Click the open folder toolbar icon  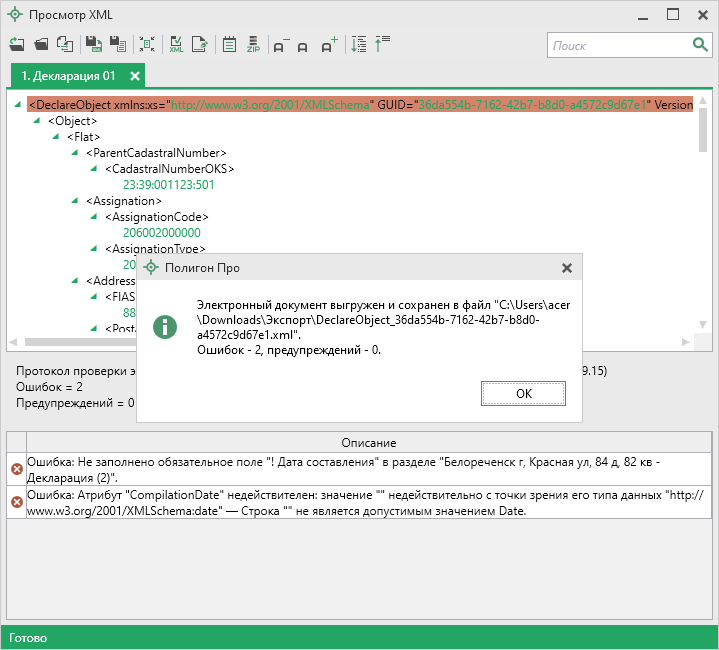click(x=41, y=44)
